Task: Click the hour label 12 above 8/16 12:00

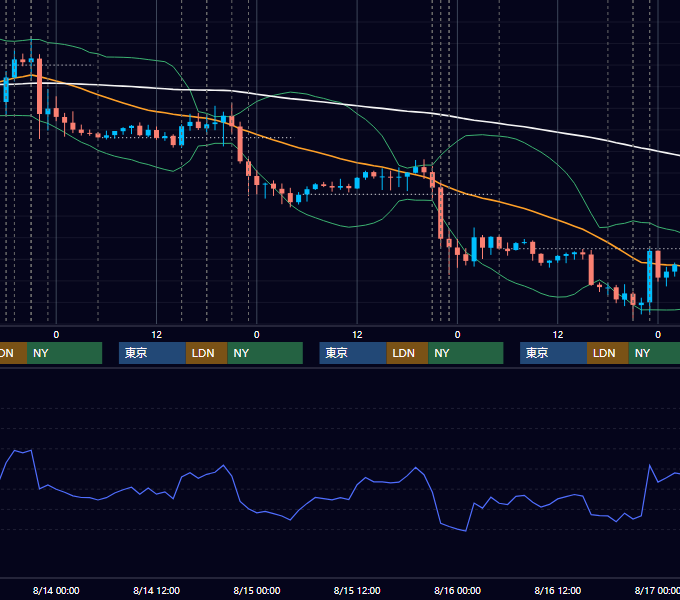Action: point(558,335)
